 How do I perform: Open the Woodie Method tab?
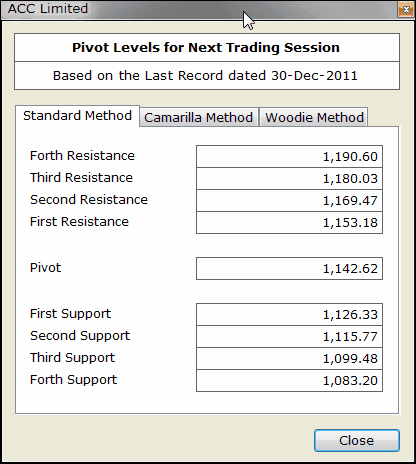314,117
